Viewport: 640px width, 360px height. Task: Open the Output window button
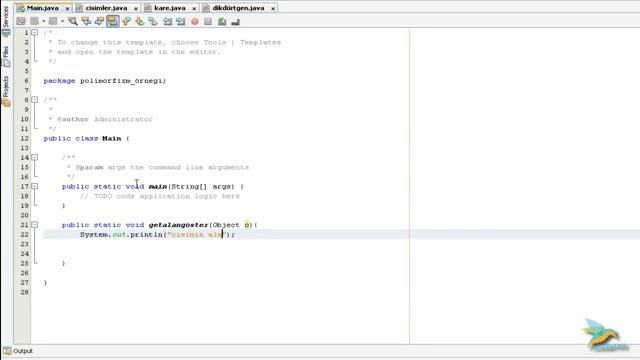tap(18, 351)
